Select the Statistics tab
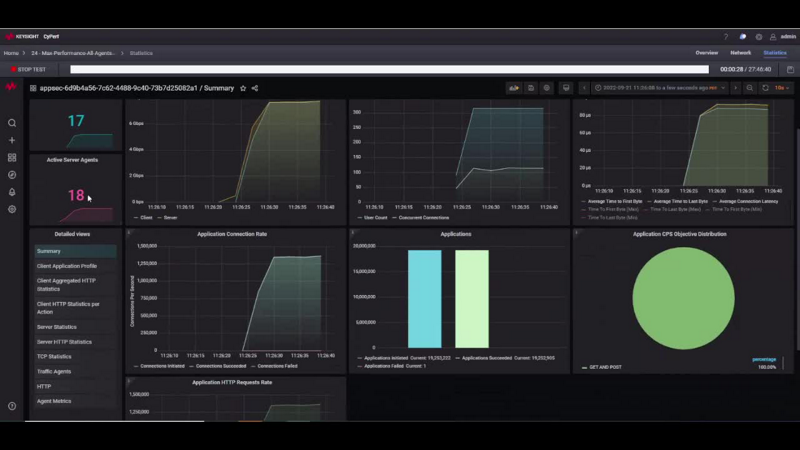 774,53
